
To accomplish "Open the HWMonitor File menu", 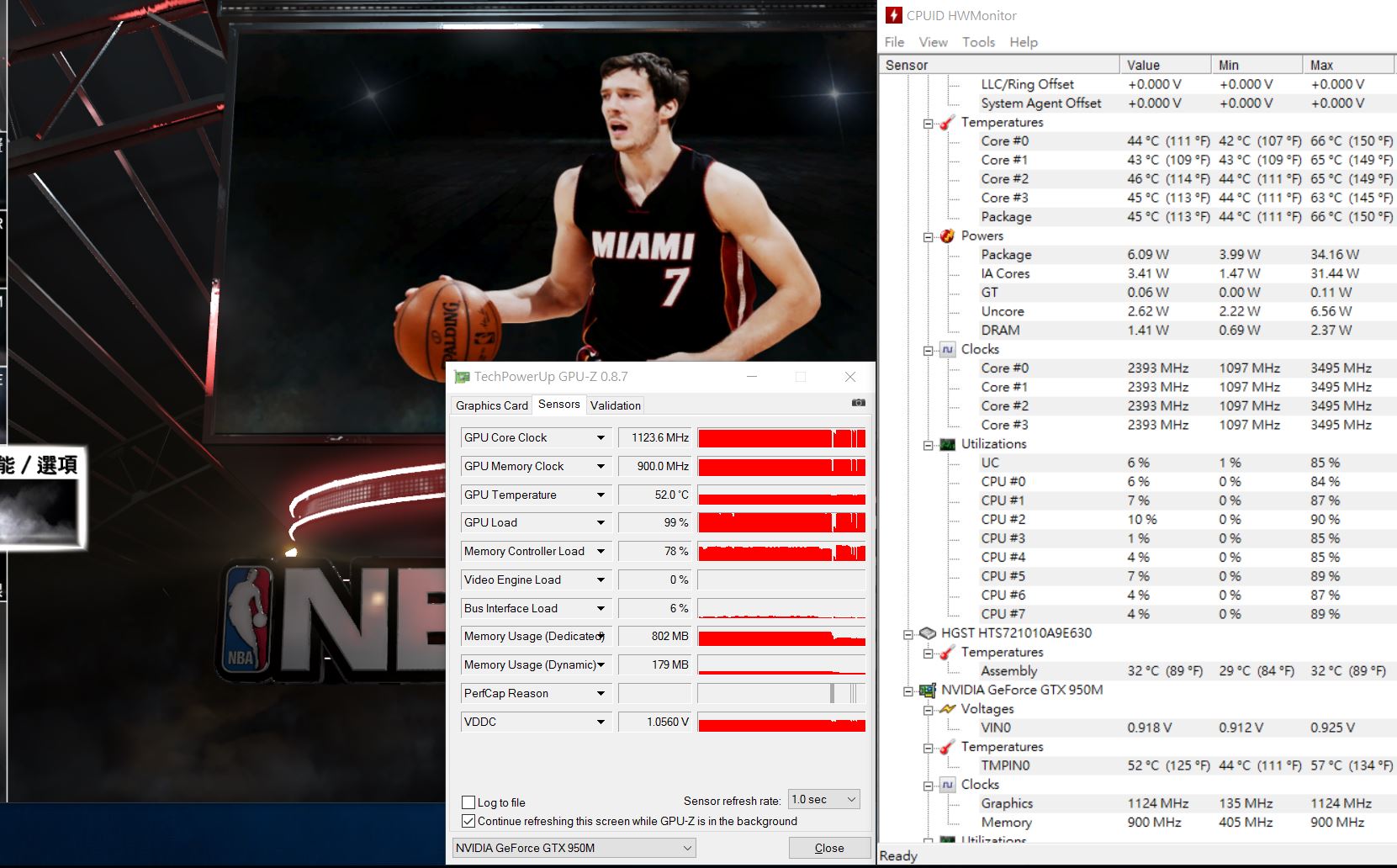I will (894, 42).
